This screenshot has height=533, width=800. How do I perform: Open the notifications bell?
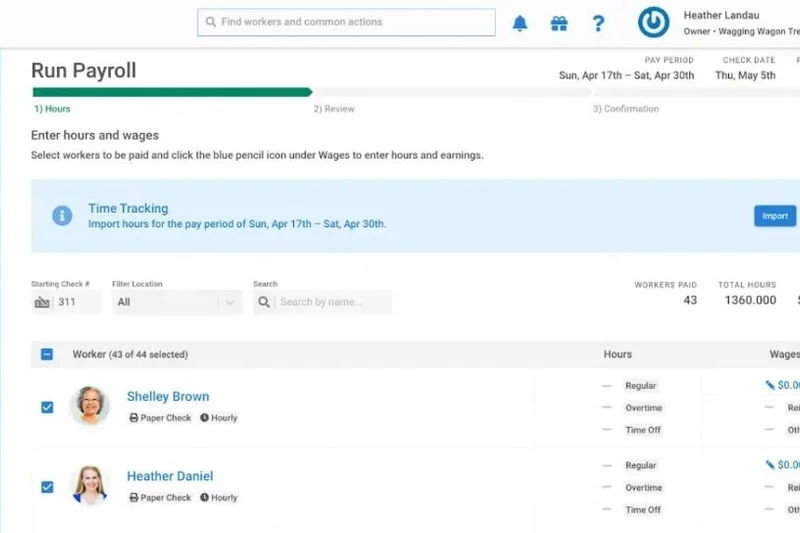pos(519,23)
